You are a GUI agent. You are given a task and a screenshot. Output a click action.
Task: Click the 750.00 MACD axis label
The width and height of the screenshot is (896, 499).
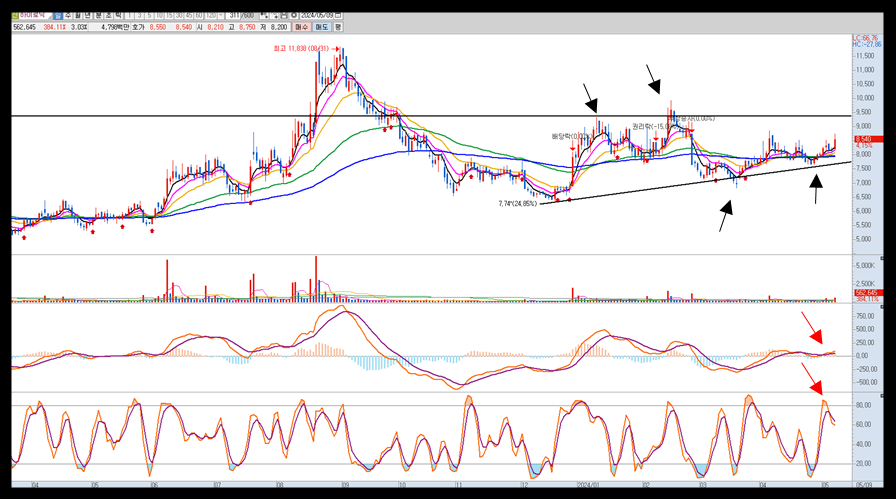coord(865,316)
